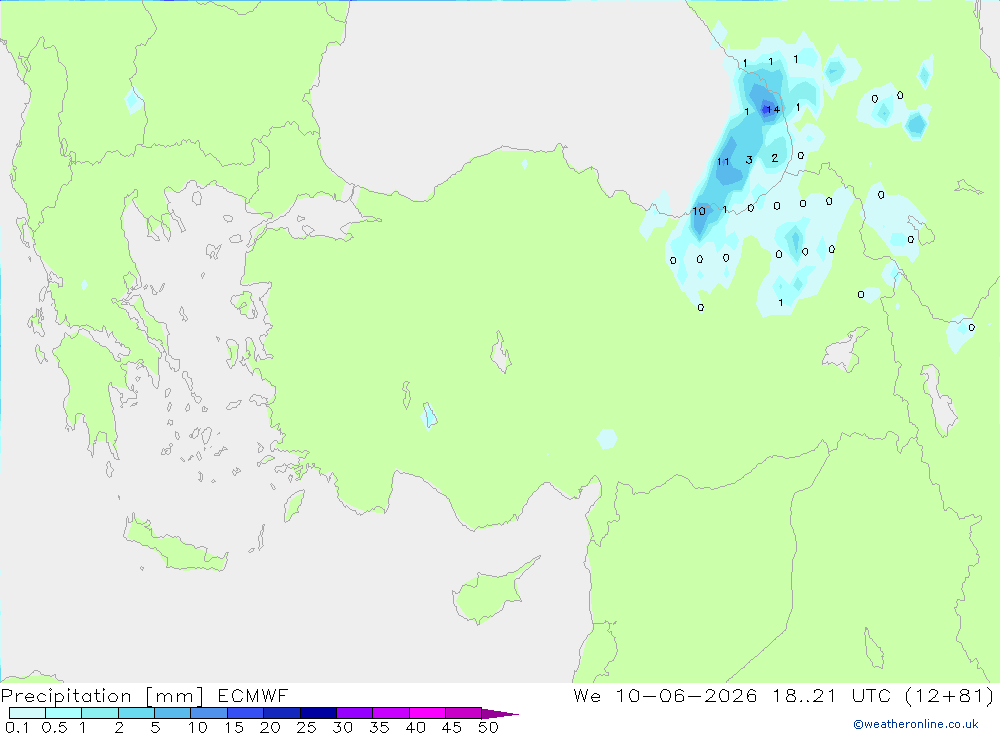Click the "(12+81)" forecast offset text
Viewport: 1000px width, 733px height.
[949, 695]
